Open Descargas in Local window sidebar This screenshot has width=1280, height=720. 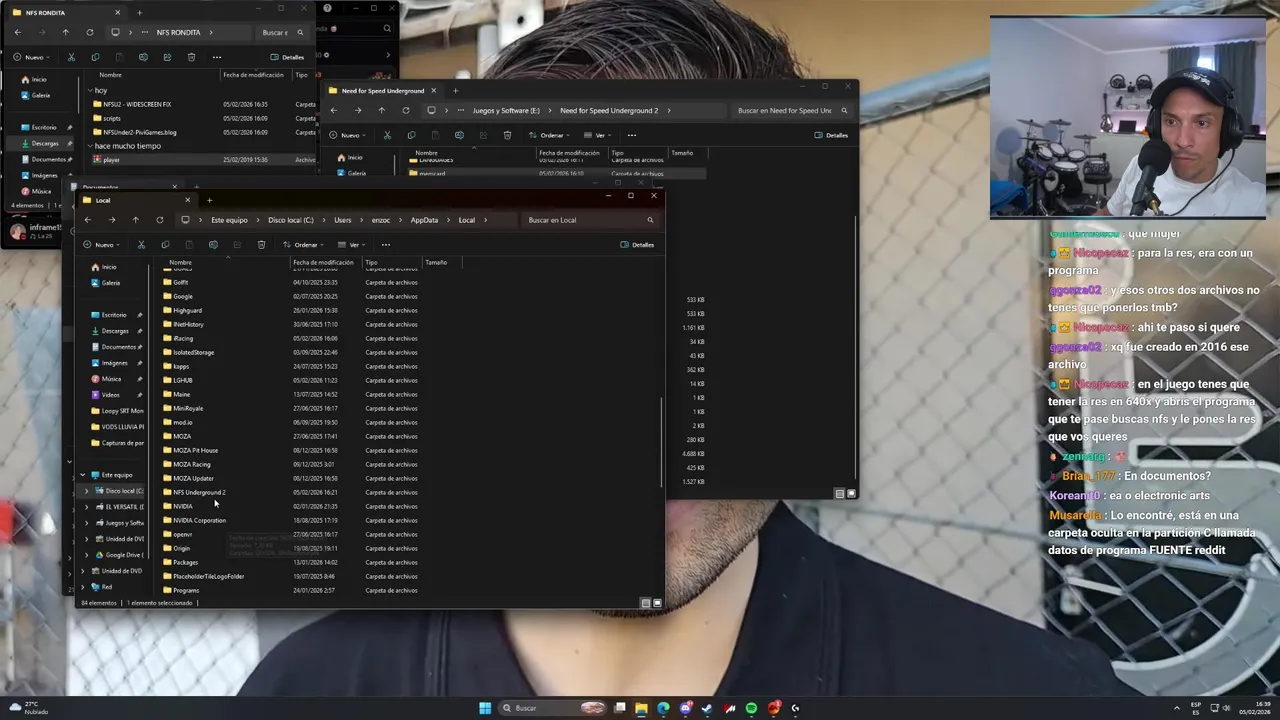pos(115,331)
